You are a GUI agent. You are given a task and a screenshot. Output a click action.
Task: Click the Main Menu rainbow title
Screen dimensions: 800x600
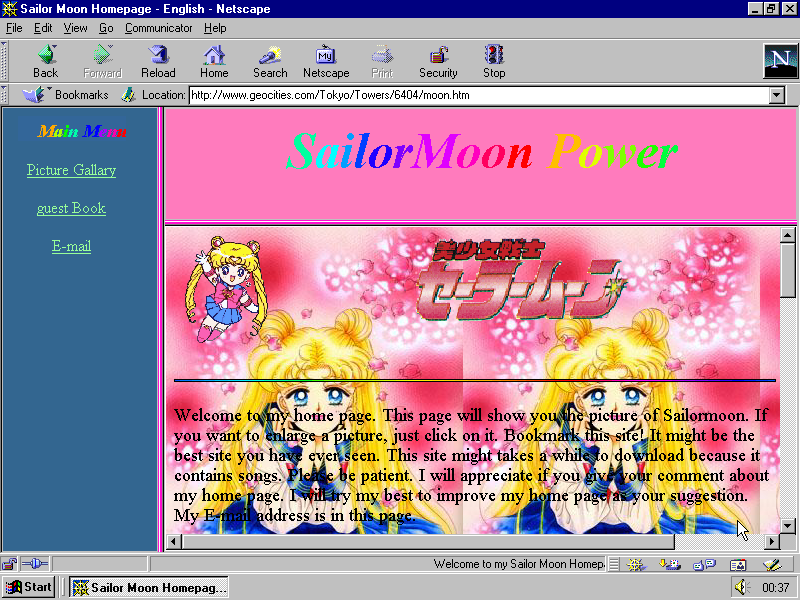tap(82, 131)
